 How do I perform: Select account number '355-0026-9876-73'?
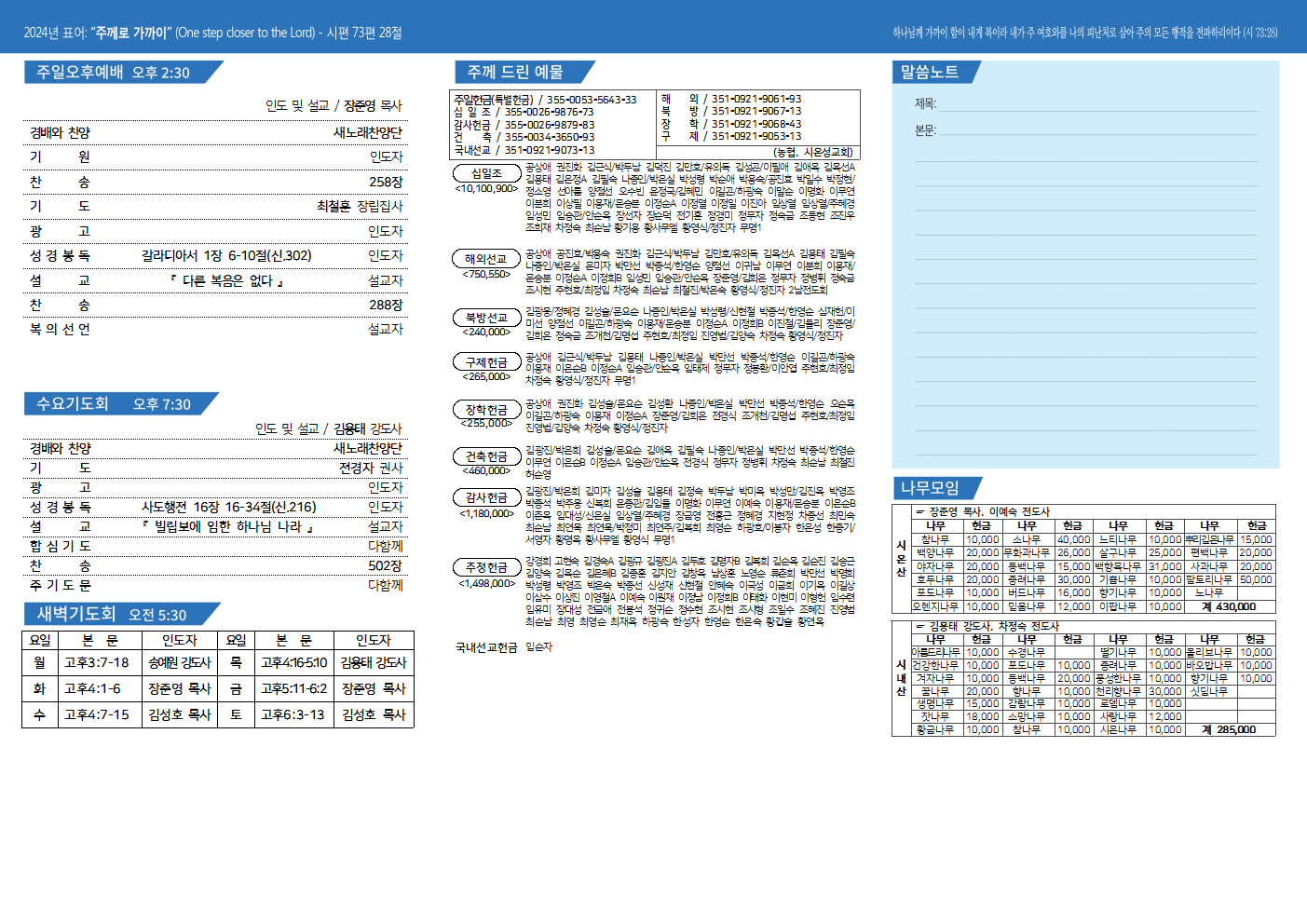click(x=550, y=112)
